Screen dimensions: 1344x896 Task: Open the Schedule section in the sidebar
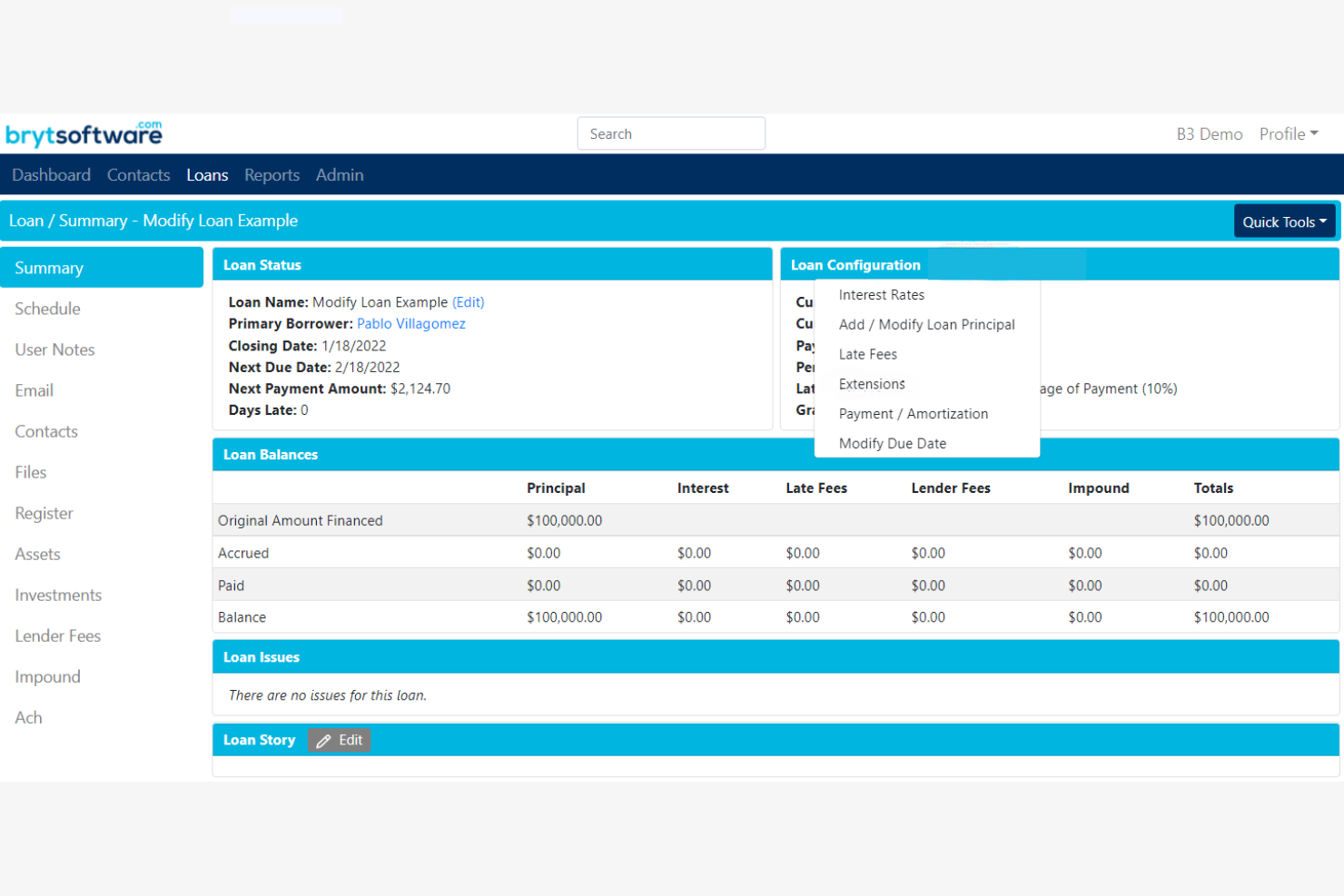47,309
